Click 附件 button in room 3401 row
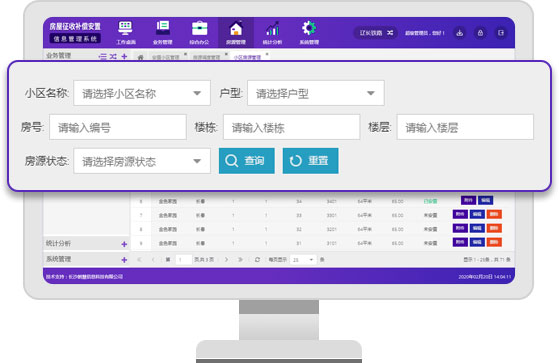 [x=468, y=200]
